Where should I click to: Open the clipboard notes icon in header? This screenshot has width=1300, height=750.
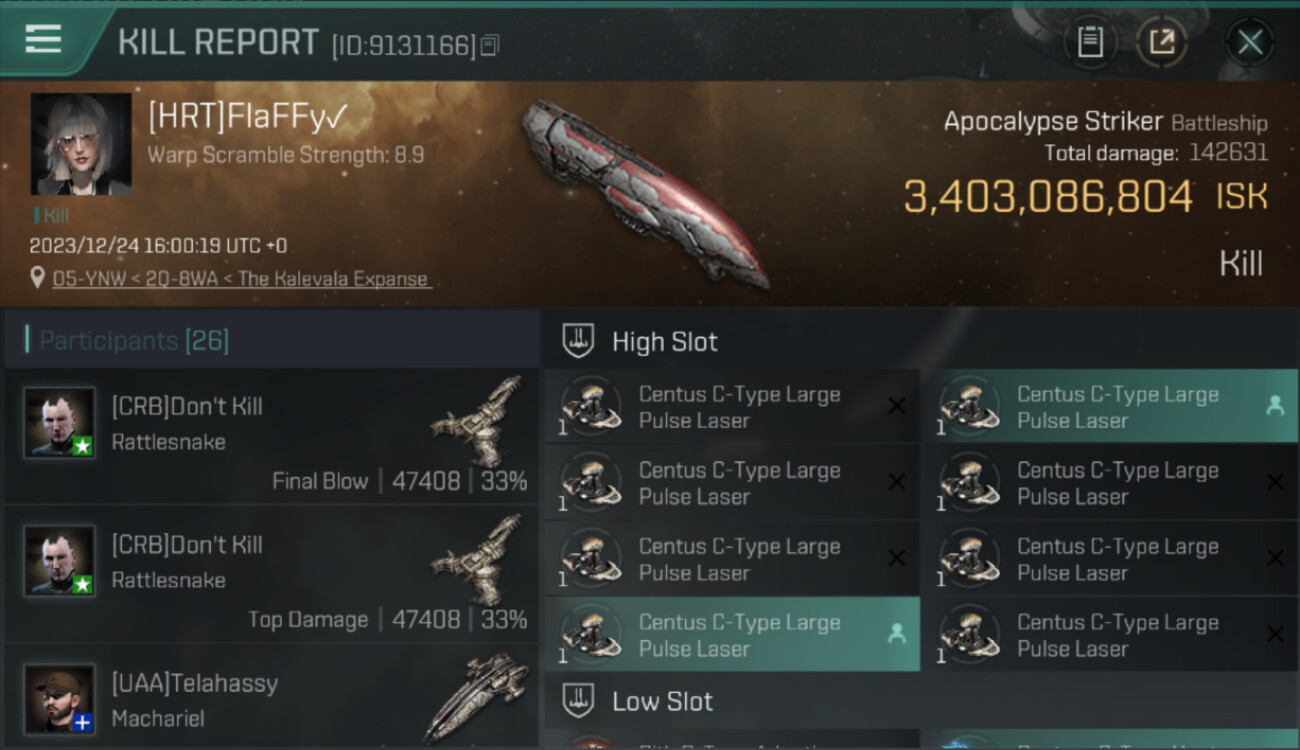click(1090, 42)
